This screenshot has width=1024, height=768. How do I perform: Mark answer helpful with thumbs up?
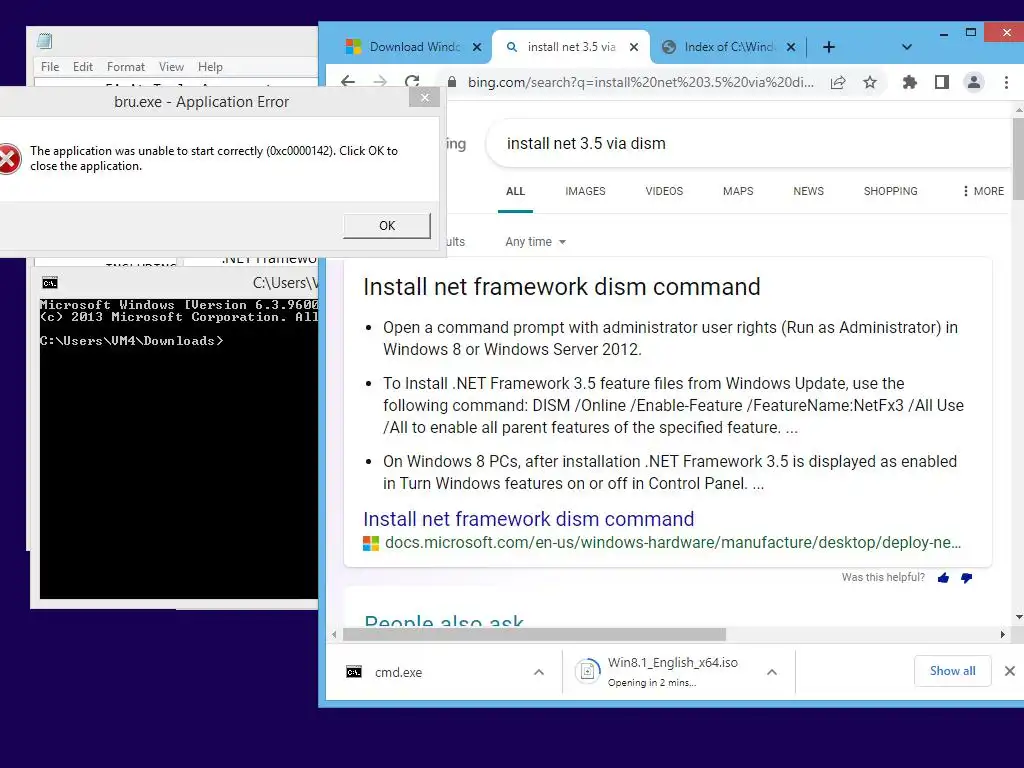(943, 577)
